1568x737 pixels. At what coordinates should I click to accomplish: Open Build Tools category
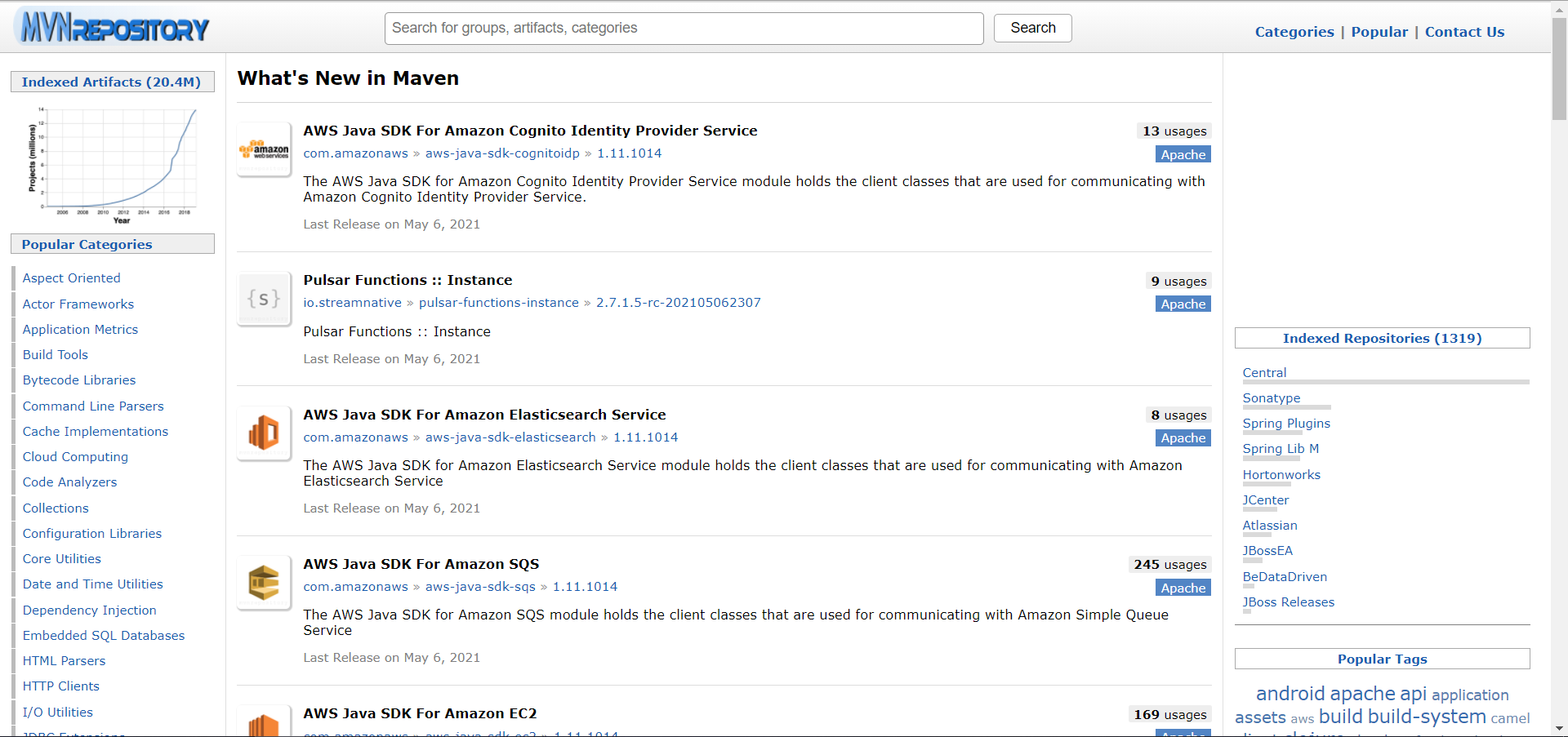coord(56,355)
